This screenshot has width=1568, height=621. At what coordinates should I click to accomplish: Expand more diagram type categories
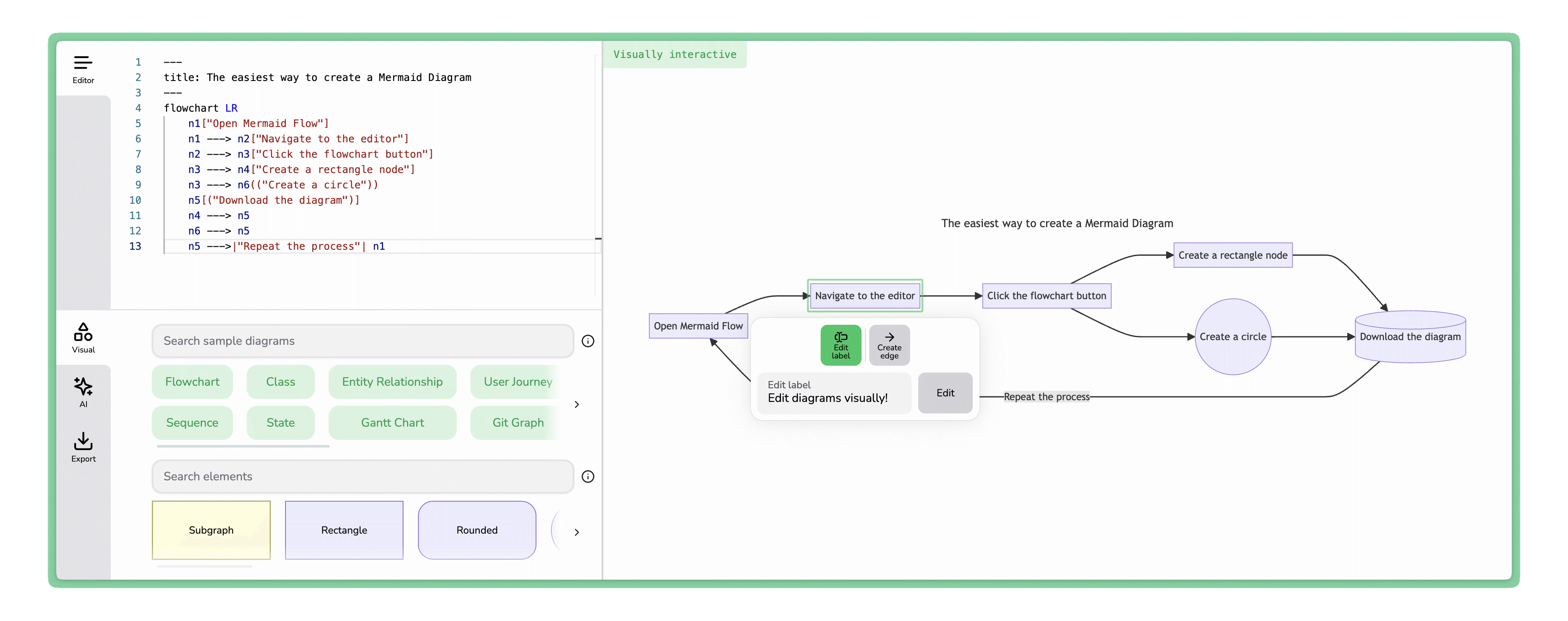(576, 404)
